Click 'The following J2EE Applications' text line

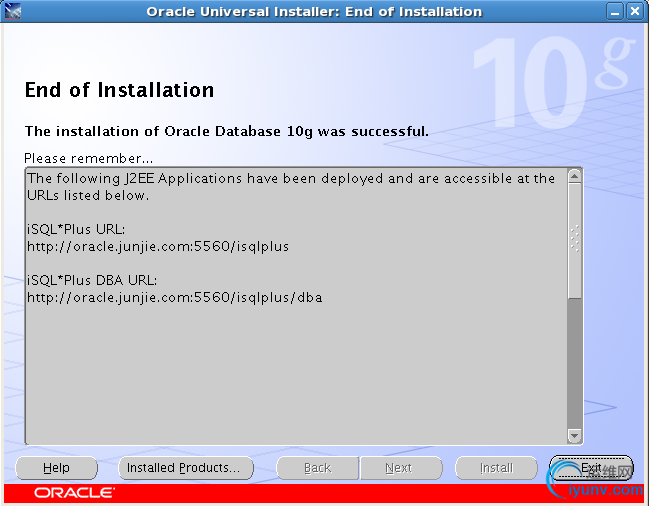point(291,179)
